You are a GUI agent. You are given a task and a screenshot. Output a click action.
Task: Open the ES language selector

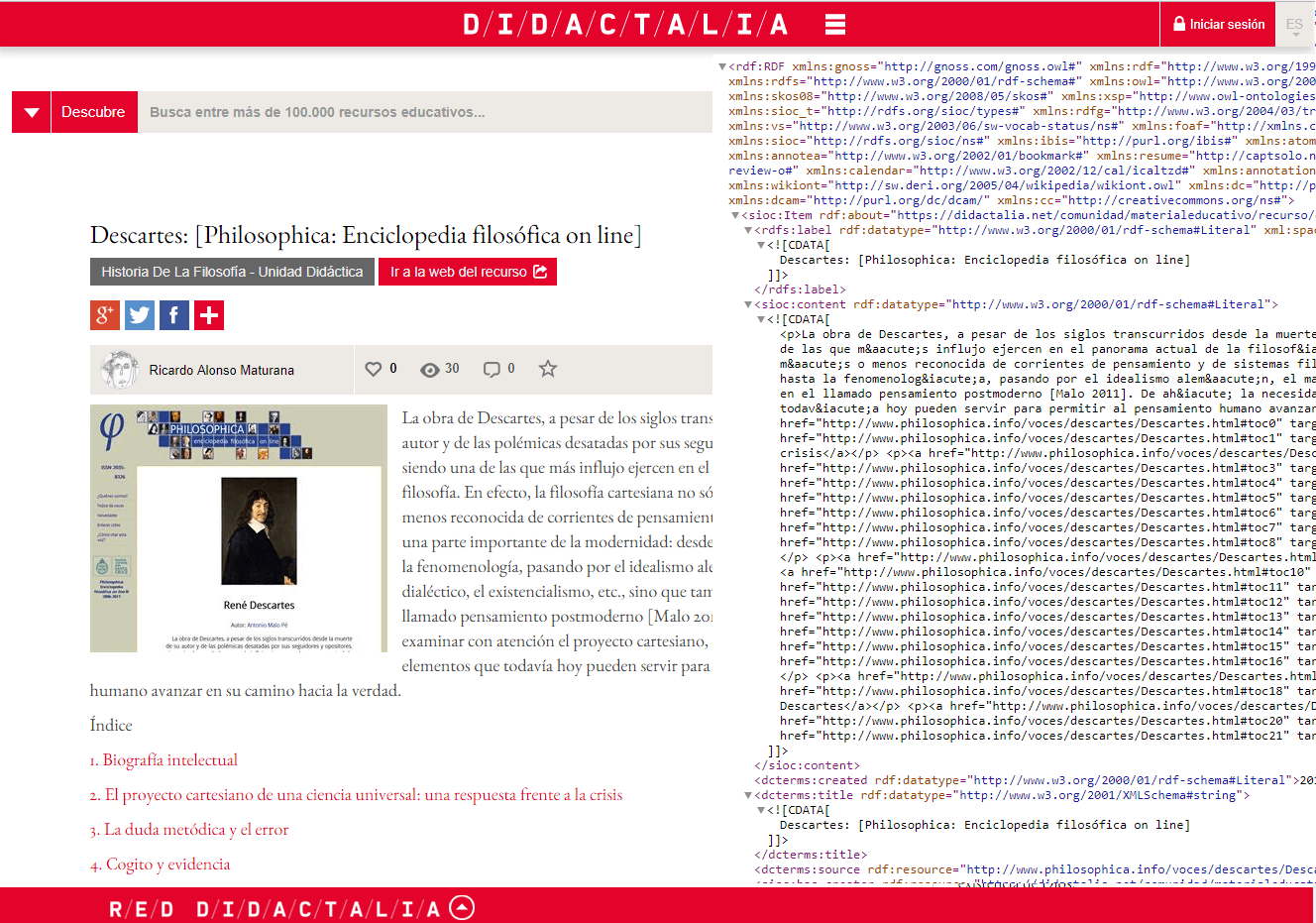pyautogui.click(x=1294, y=24)
